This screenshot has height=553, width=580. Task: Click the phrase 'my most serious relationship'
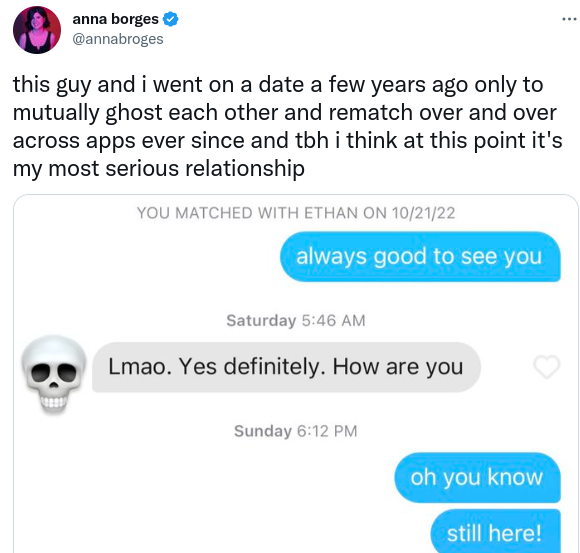pos(159,169)
